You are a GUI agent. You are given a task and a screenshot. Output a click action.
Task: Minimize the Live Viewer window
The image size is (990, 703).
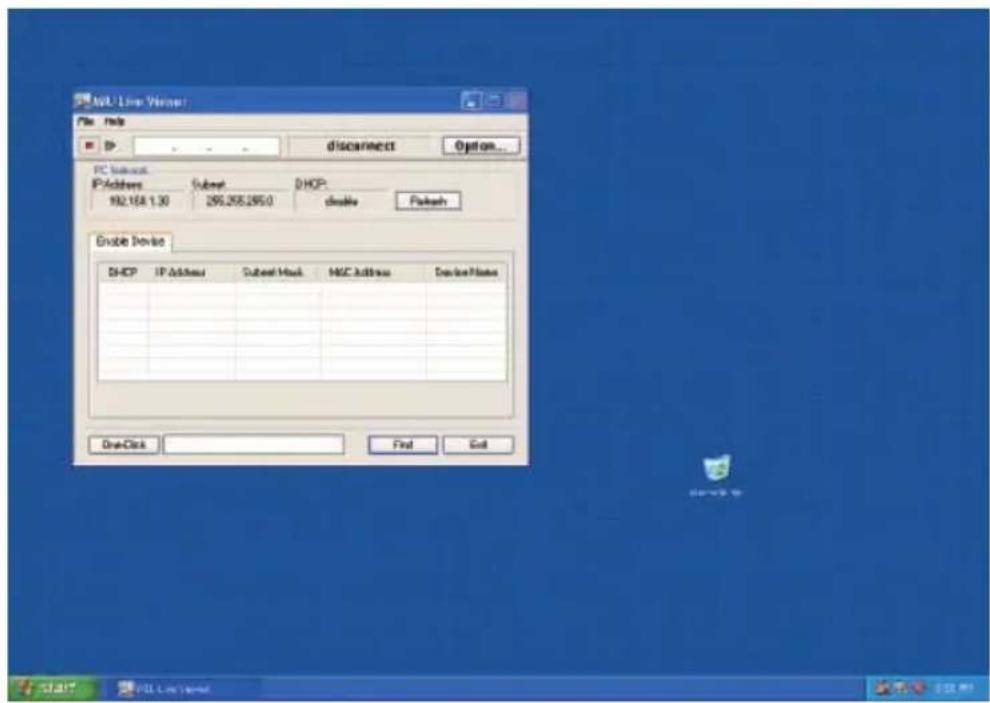point(472,101)
